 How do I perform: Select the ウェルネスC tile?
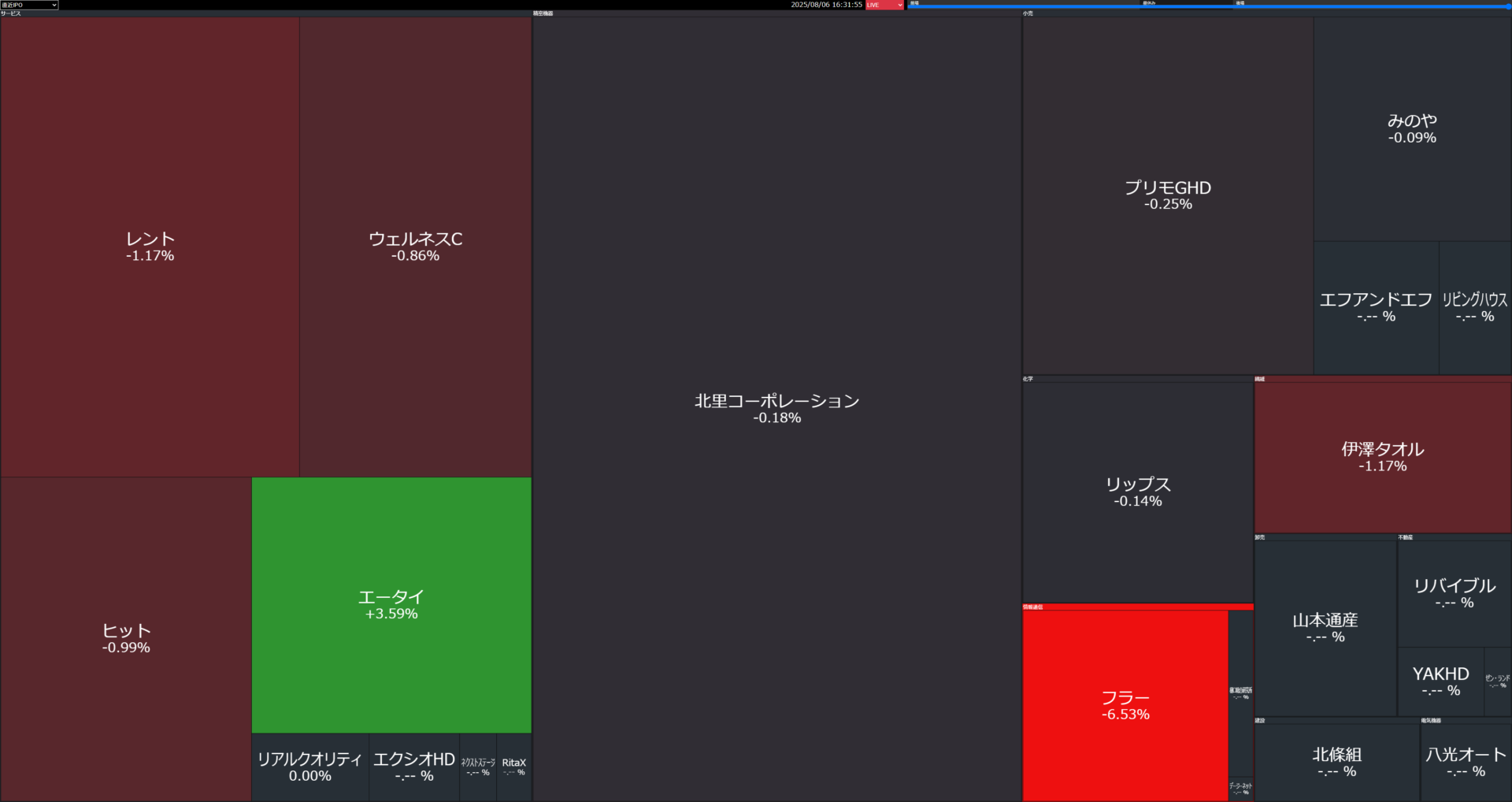pyautogui.click(x=416, y=247)
